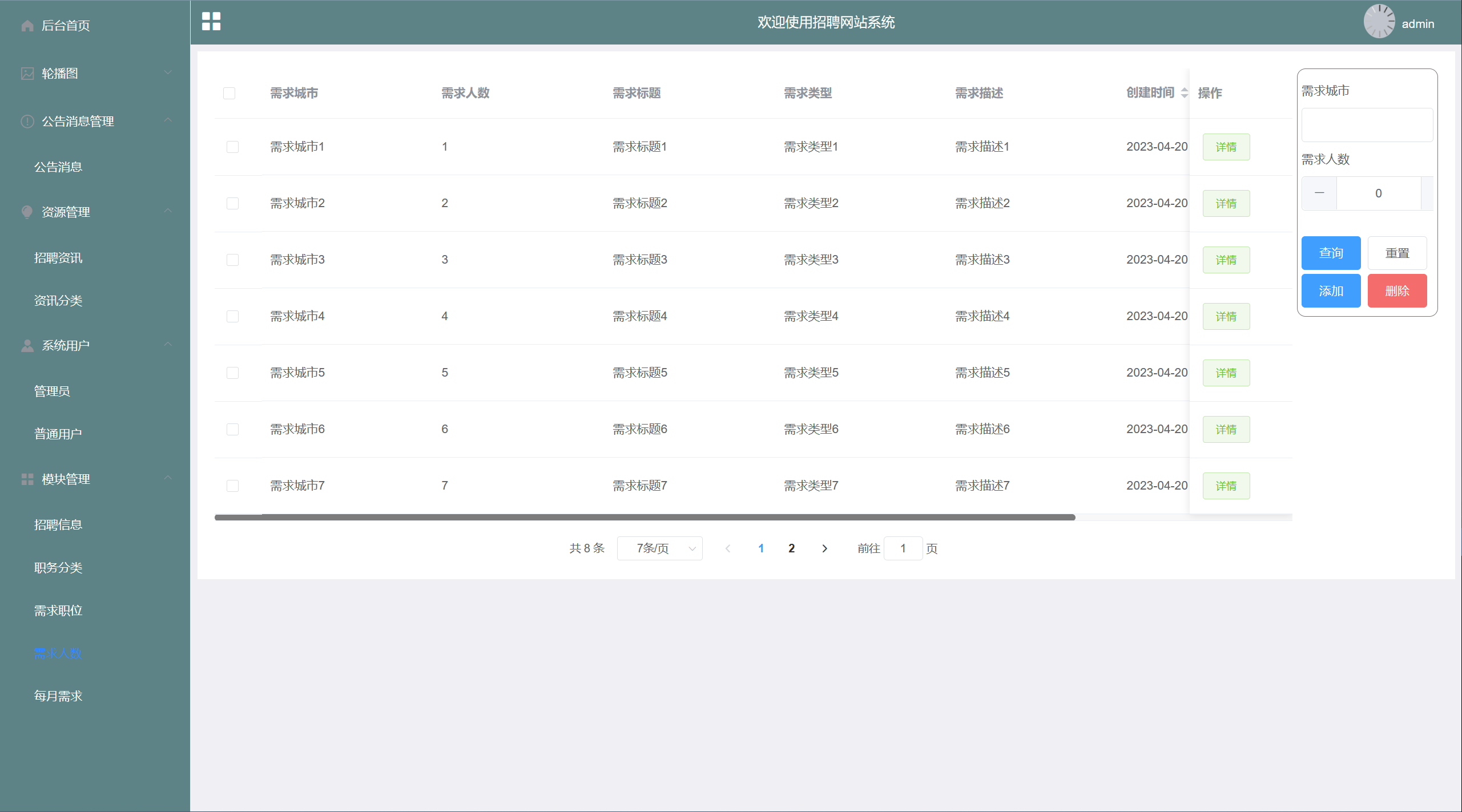Toggle the select-all checkbox in header
Viewport: 1462px width, 812px height.
pos(229,93)
